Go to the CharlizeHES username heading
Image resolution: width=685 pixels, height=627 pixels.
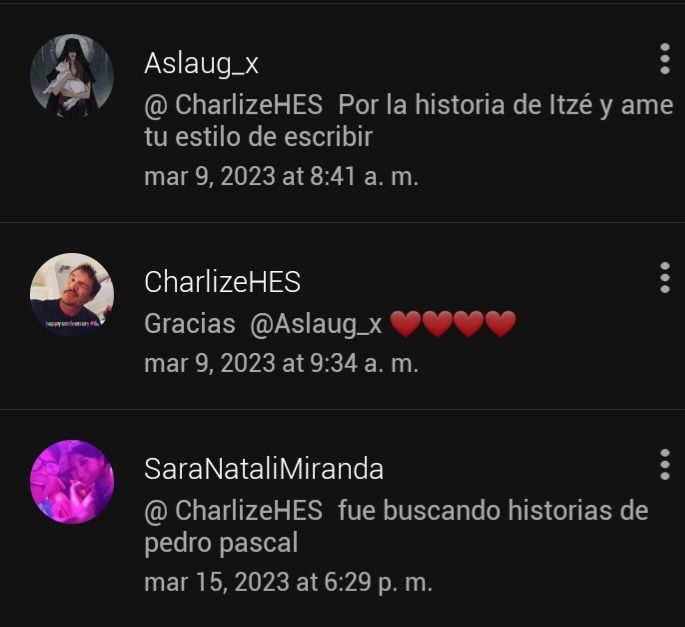point(222,282)
